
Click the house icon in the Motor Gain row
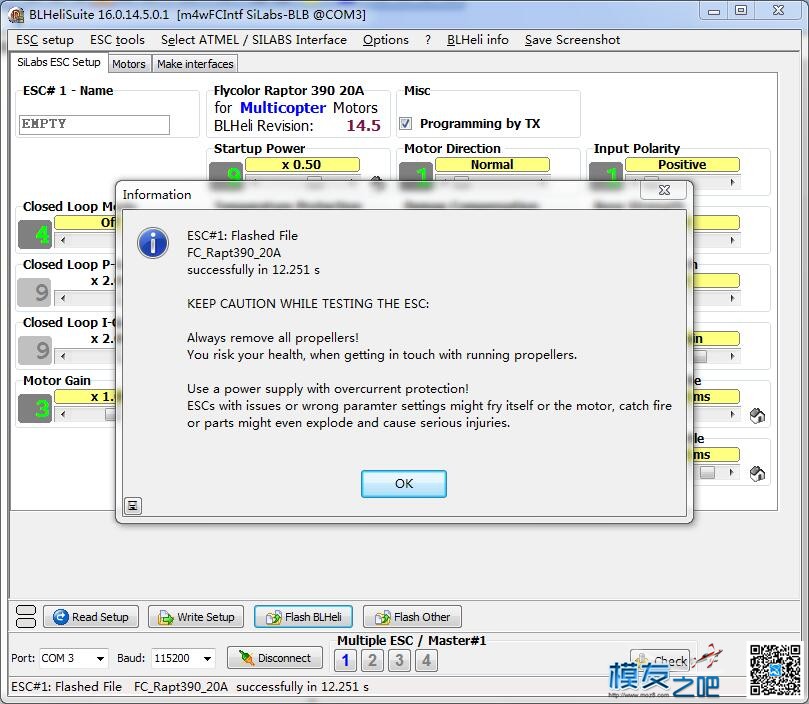(x=757, y=415)
